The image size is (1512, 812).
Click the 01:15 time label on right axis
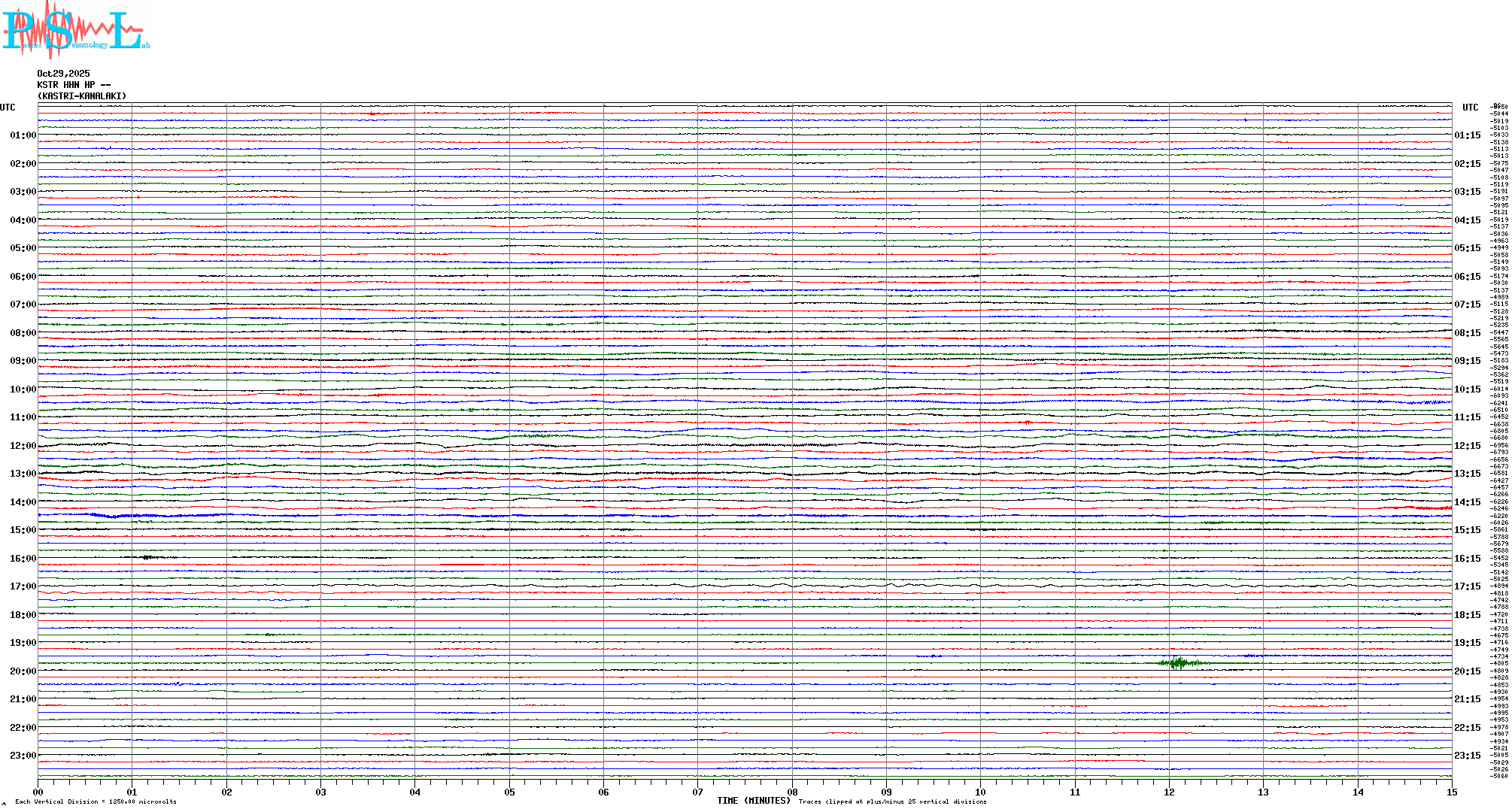1468,136
